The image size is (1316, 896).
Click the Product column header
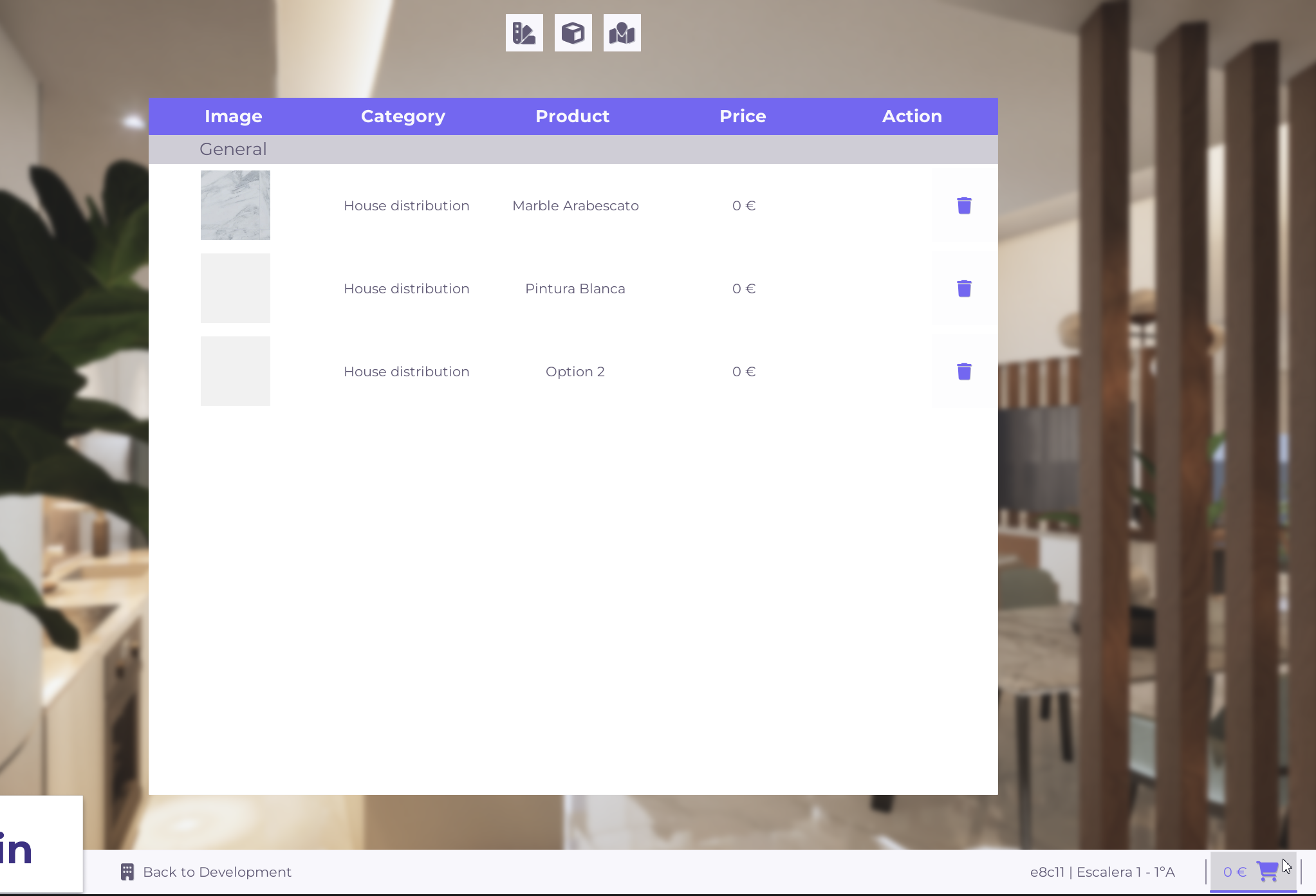572,116
